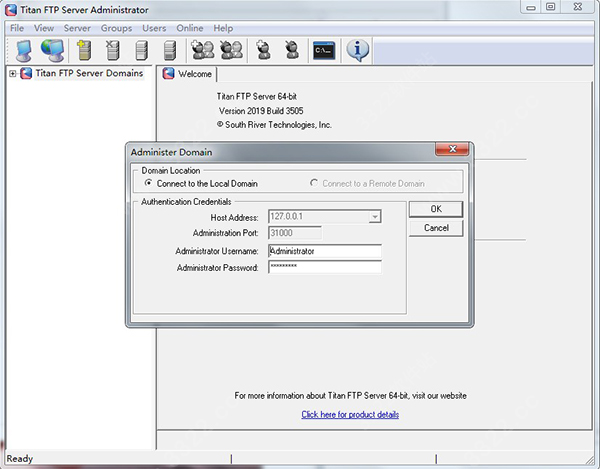
Task: Maximize the Titan FTP Server Administrator window
Action: point(551,7)
